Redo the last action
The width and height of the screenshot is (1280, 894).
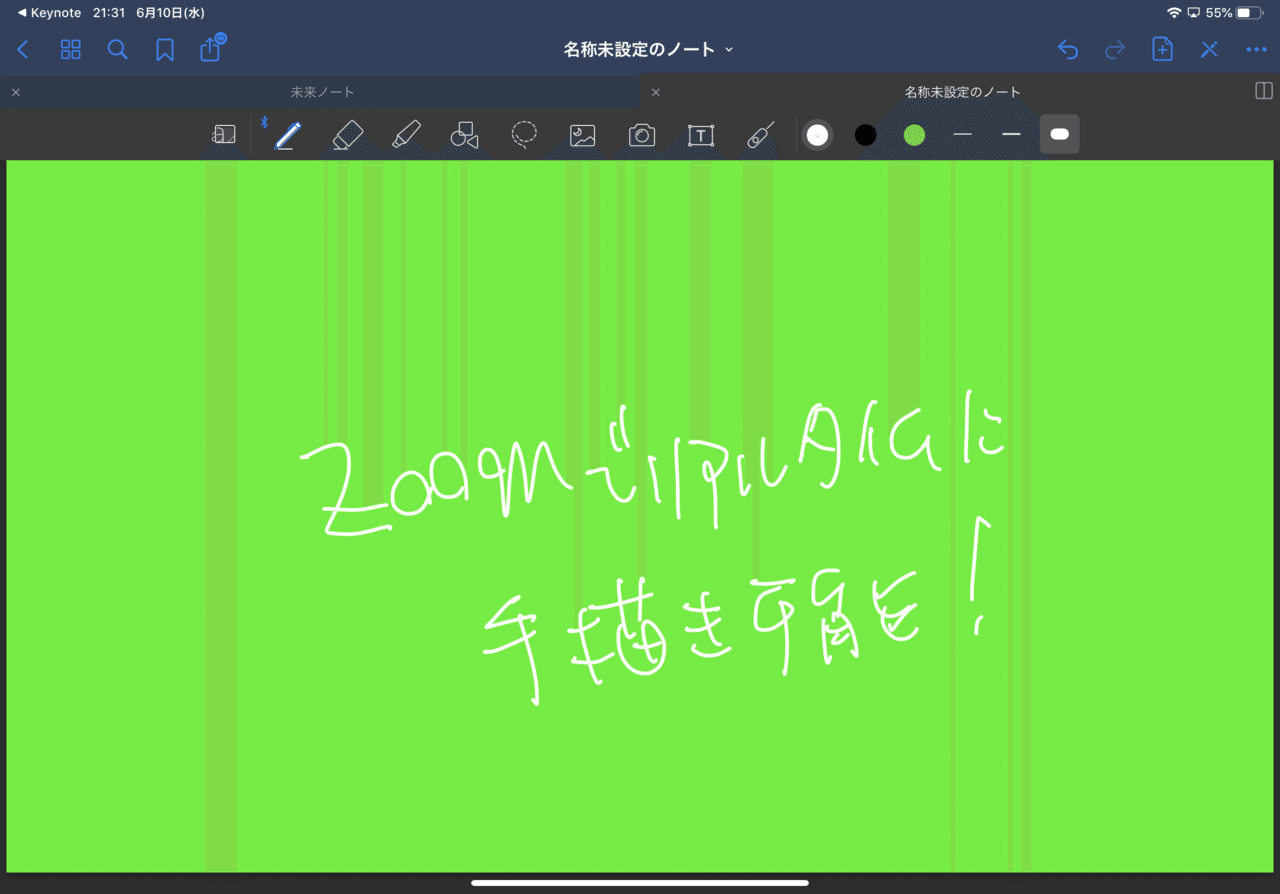pyautogui.click(x=1115, y=49)
